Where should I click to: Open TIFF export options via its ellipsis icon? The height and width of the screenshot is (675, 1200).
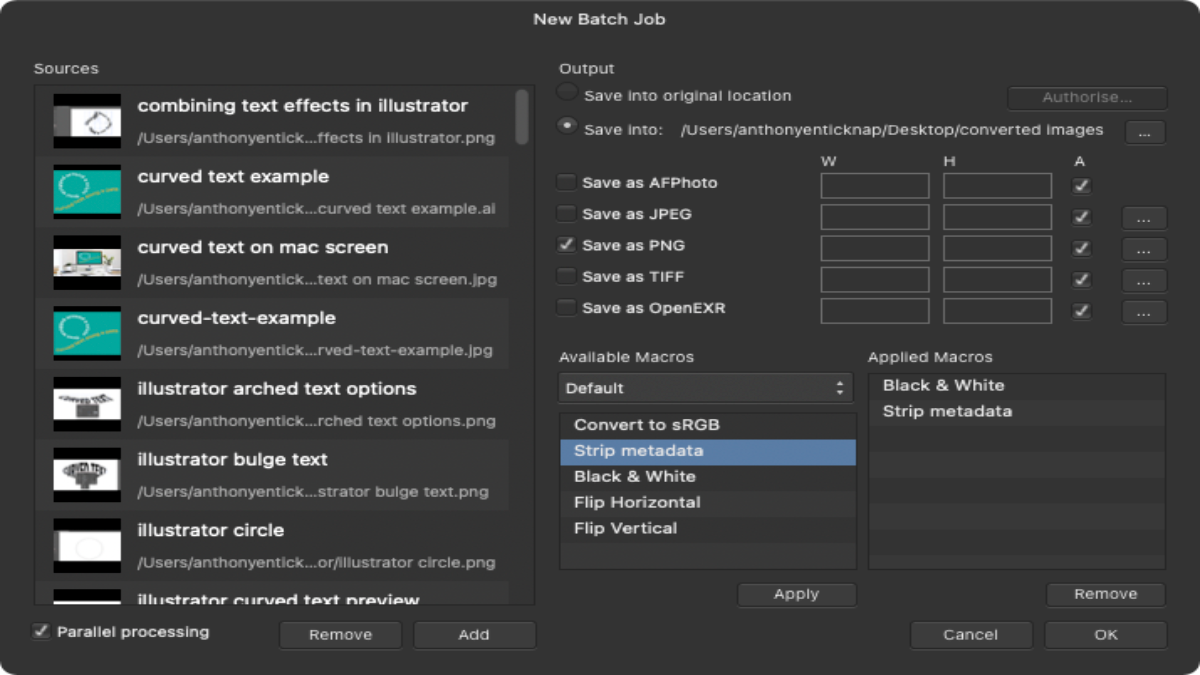click(1143, 279)
